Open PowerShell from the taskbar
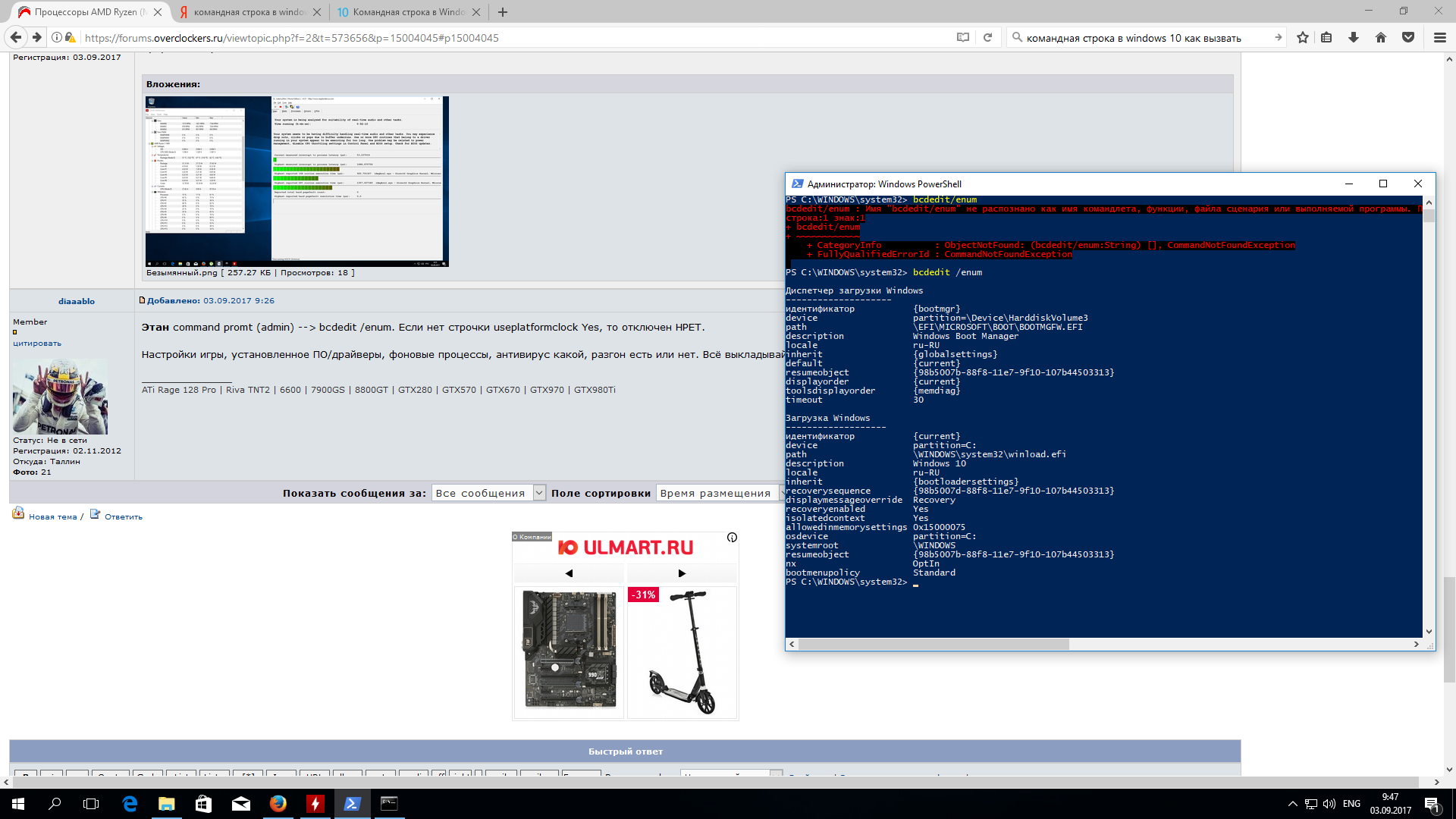1456x819 pixels. 352,804
